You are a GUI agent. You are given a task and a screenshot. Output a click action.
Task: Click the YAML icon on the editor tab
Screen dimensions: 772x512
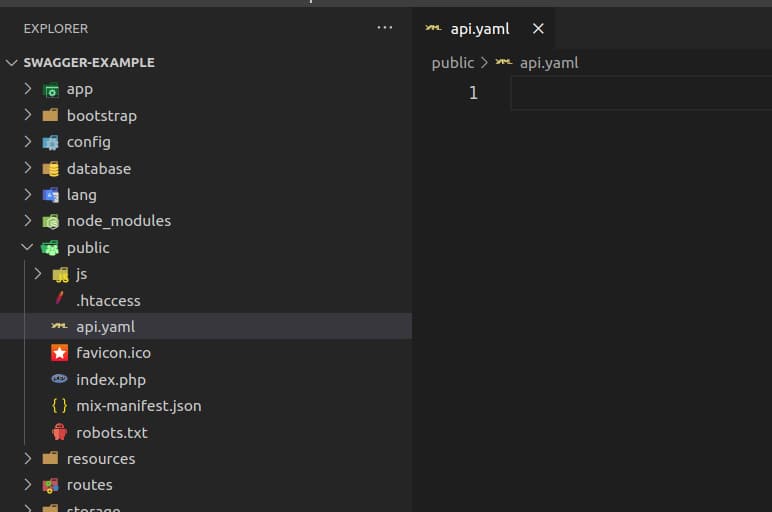tap(433, 28)
